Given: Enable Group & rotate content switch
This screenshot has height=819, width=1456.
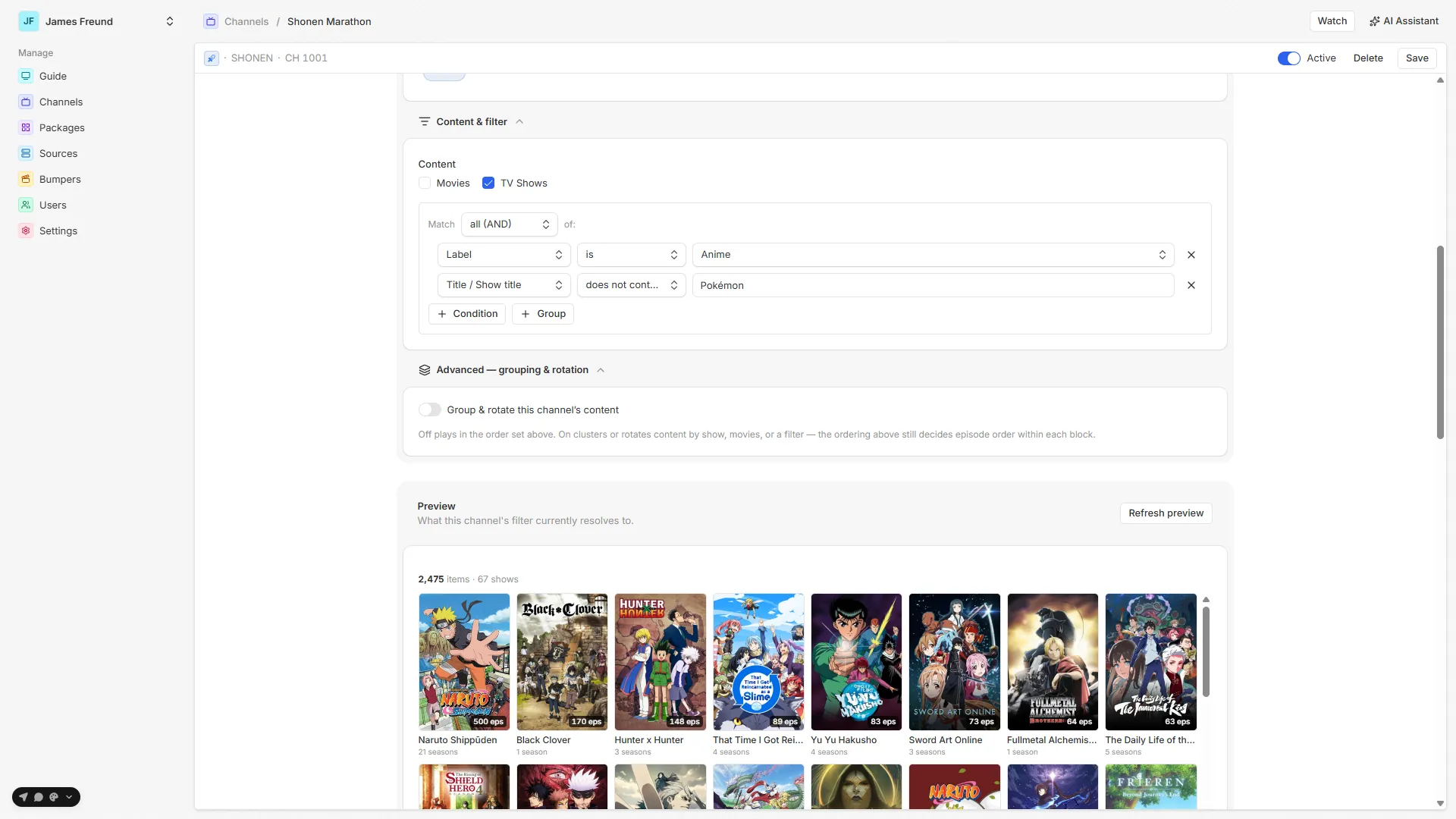Looking at the screenshot, I should 430,409.
